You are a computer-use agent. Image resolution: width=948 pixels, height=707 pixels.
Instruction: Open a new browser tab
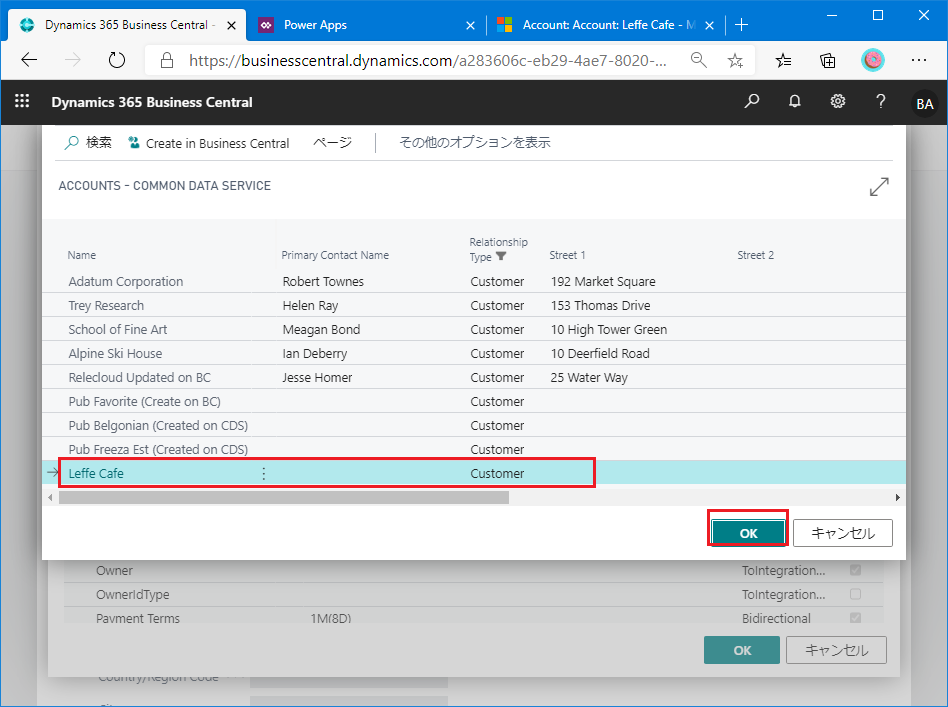(741, 25)
